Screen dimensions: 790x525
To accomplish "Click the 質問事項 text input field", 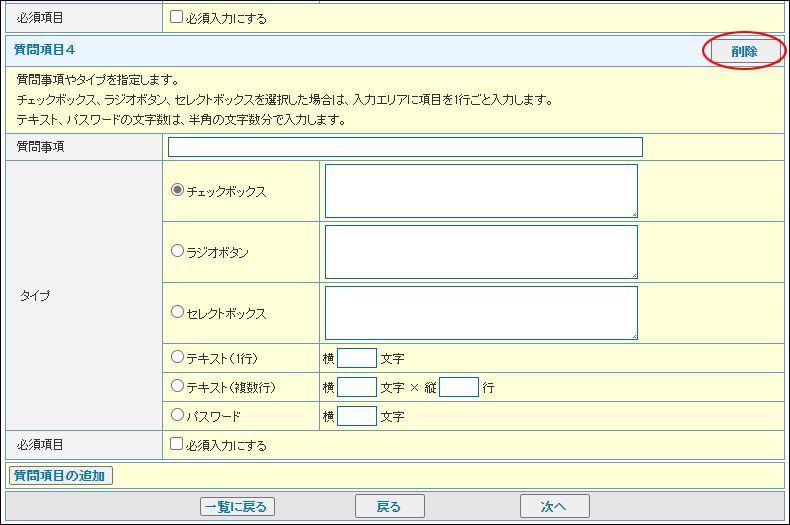I will tap(405, 147).
